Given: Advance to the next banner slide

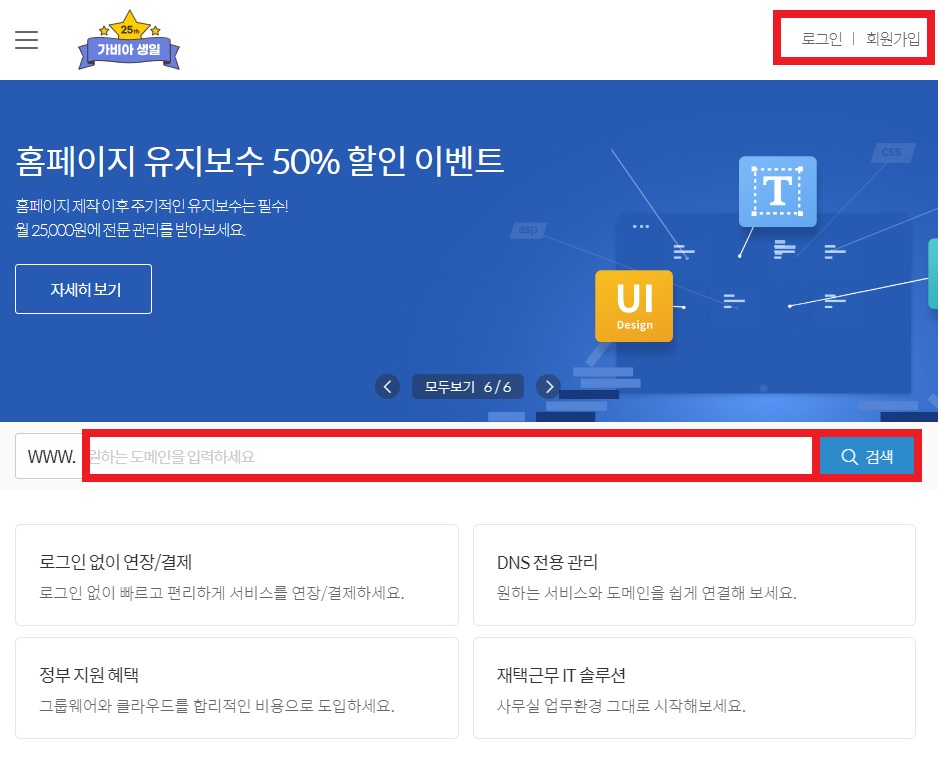Looking at the screenshot, I should (x=548, y=386).
